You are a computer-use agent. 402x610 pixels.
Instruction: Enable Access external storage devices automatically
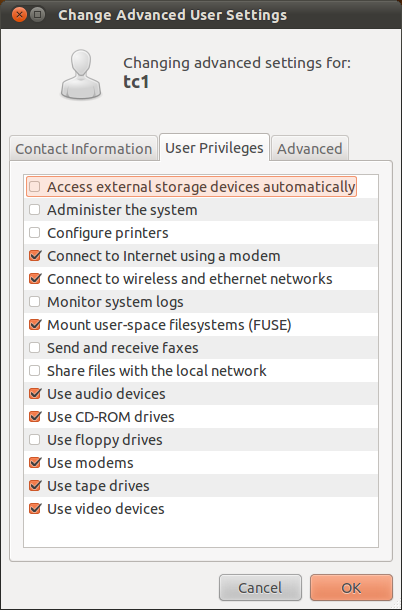pyautogui.click(x=35, y=187)
